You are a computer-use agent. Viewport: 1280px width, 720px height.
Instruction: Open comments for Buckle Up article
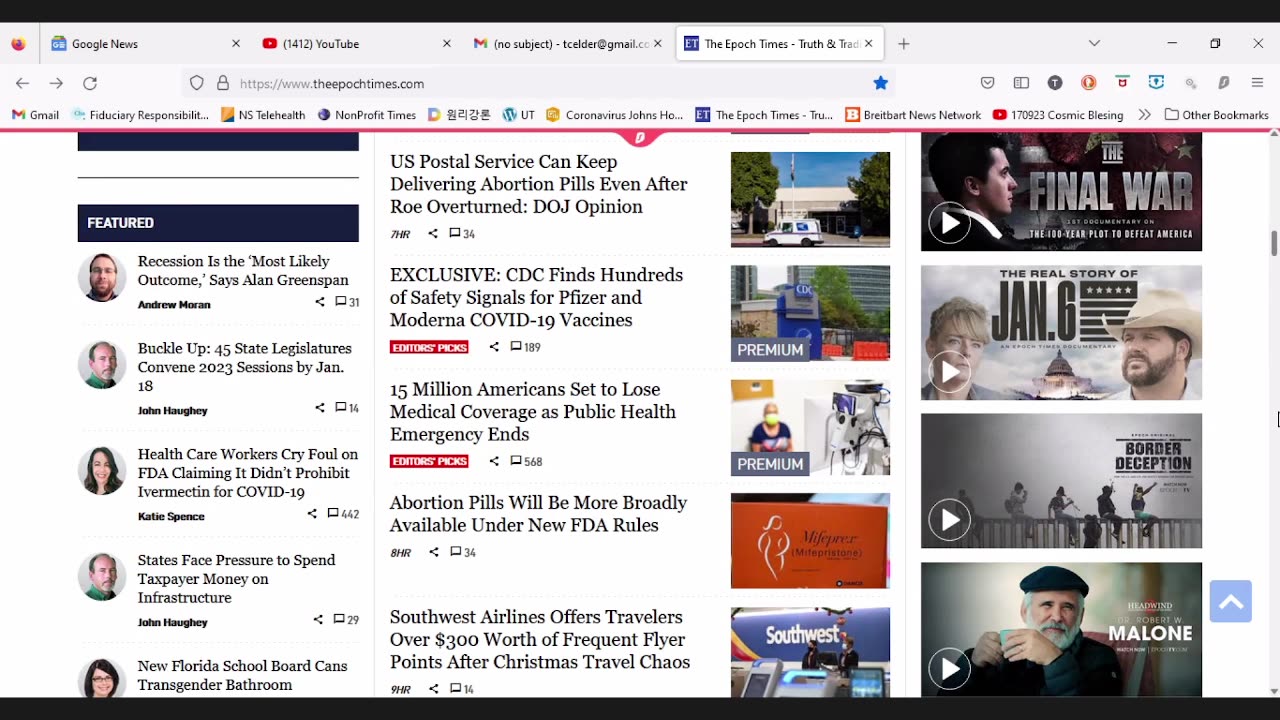(x=347, y=408)
